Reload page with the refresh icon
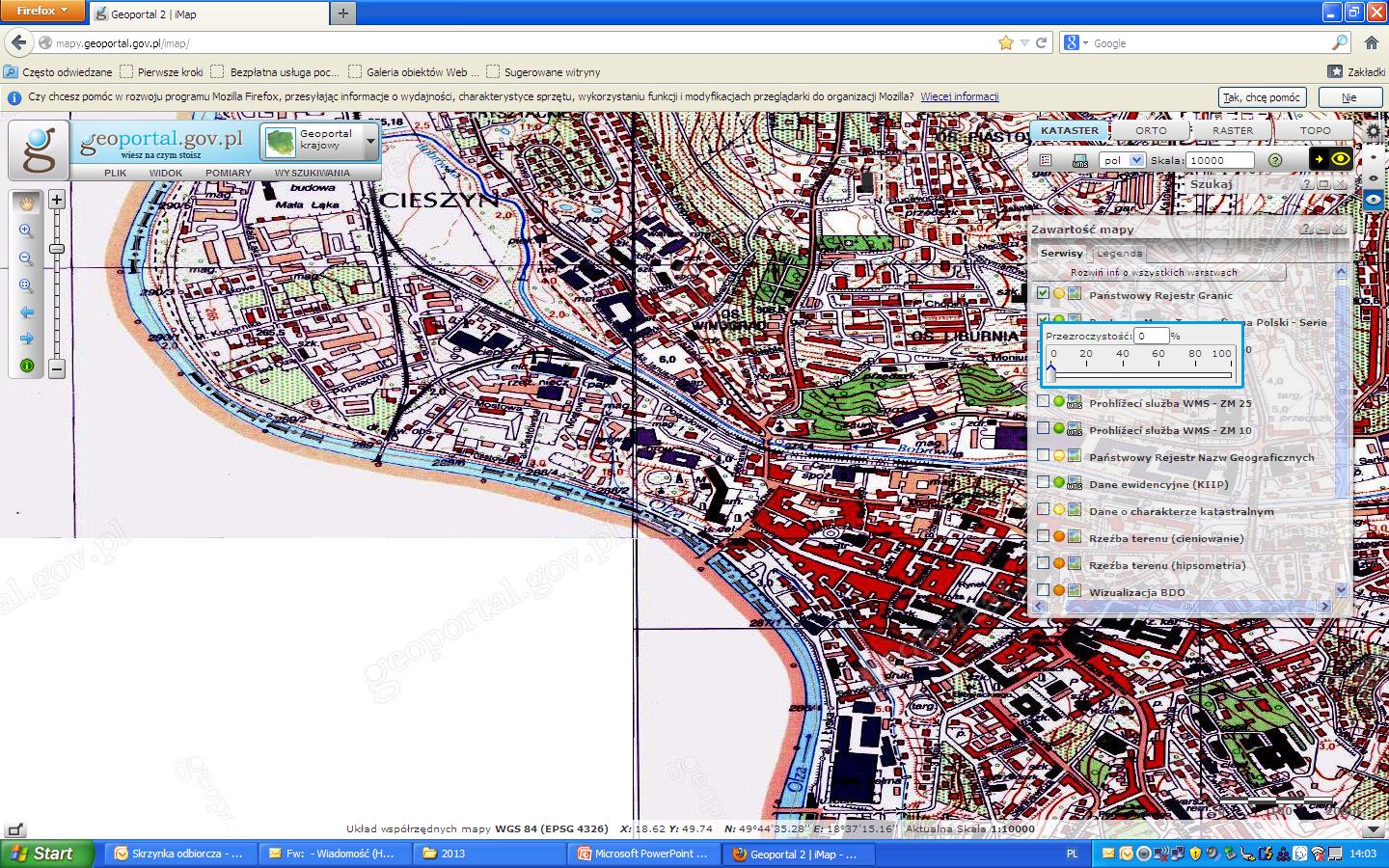1389x868 pixels. [x=1041, y=42]
